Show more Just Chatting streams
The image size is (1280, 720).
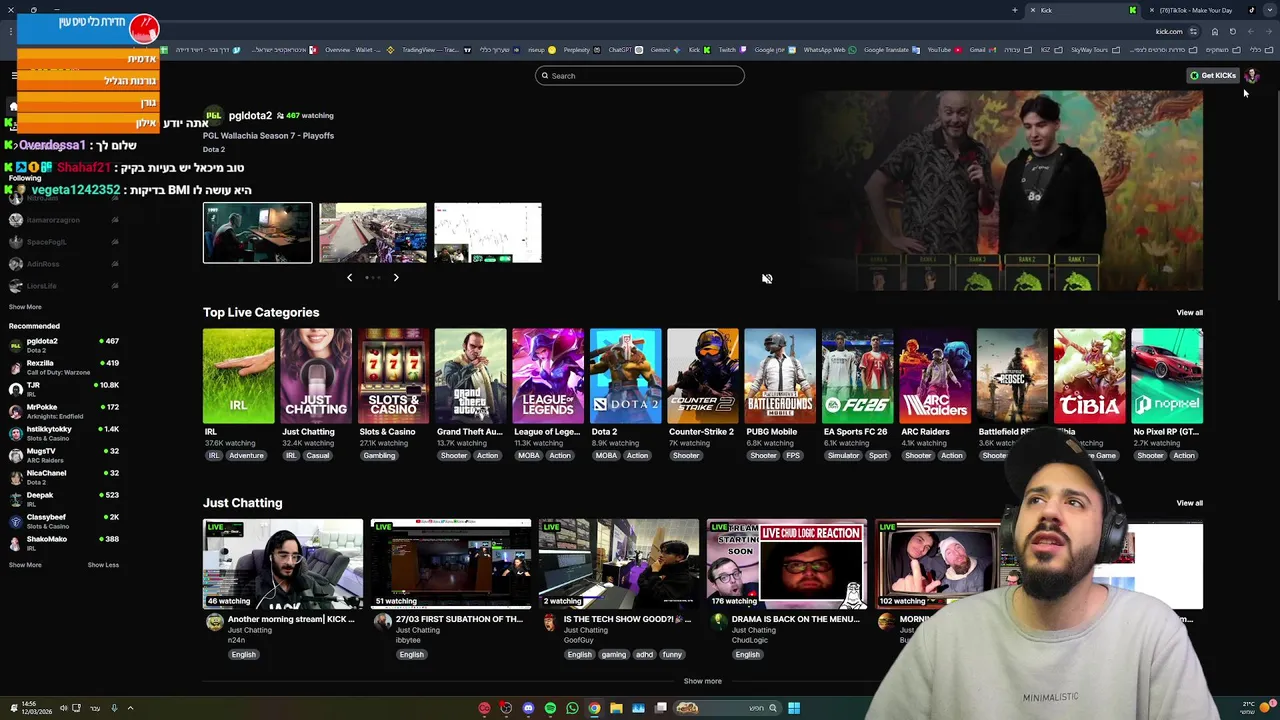(x=702, y=681)
